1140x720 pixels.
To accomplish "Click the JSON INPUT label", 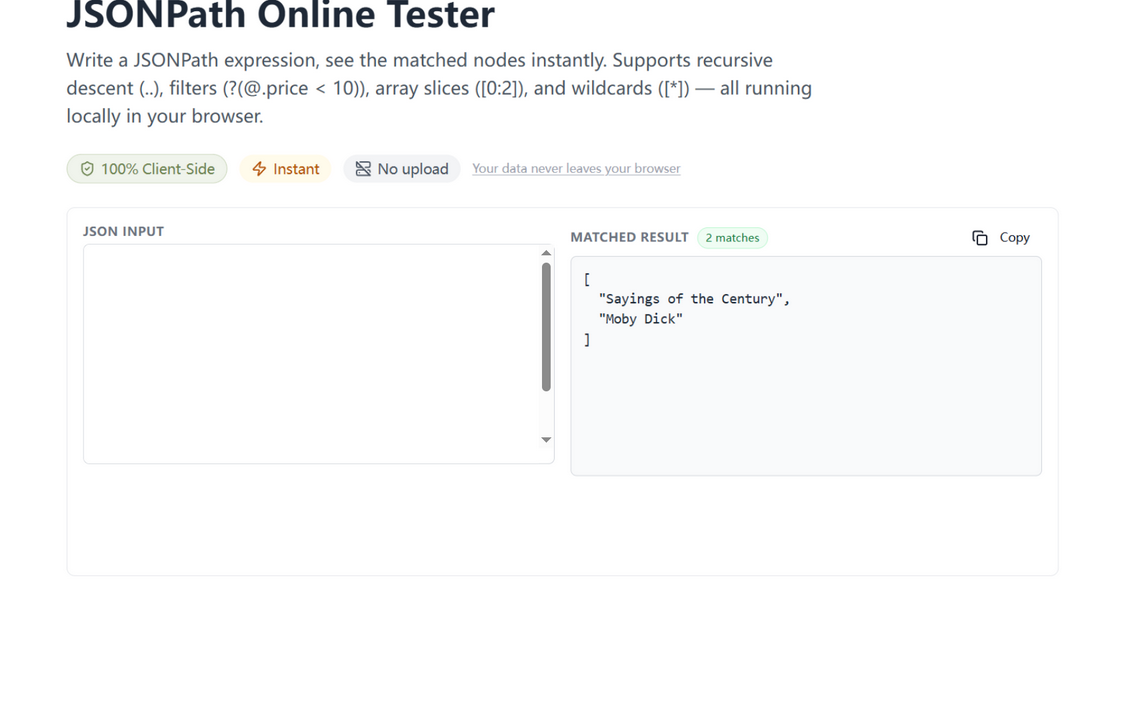I will click(123, 231).
